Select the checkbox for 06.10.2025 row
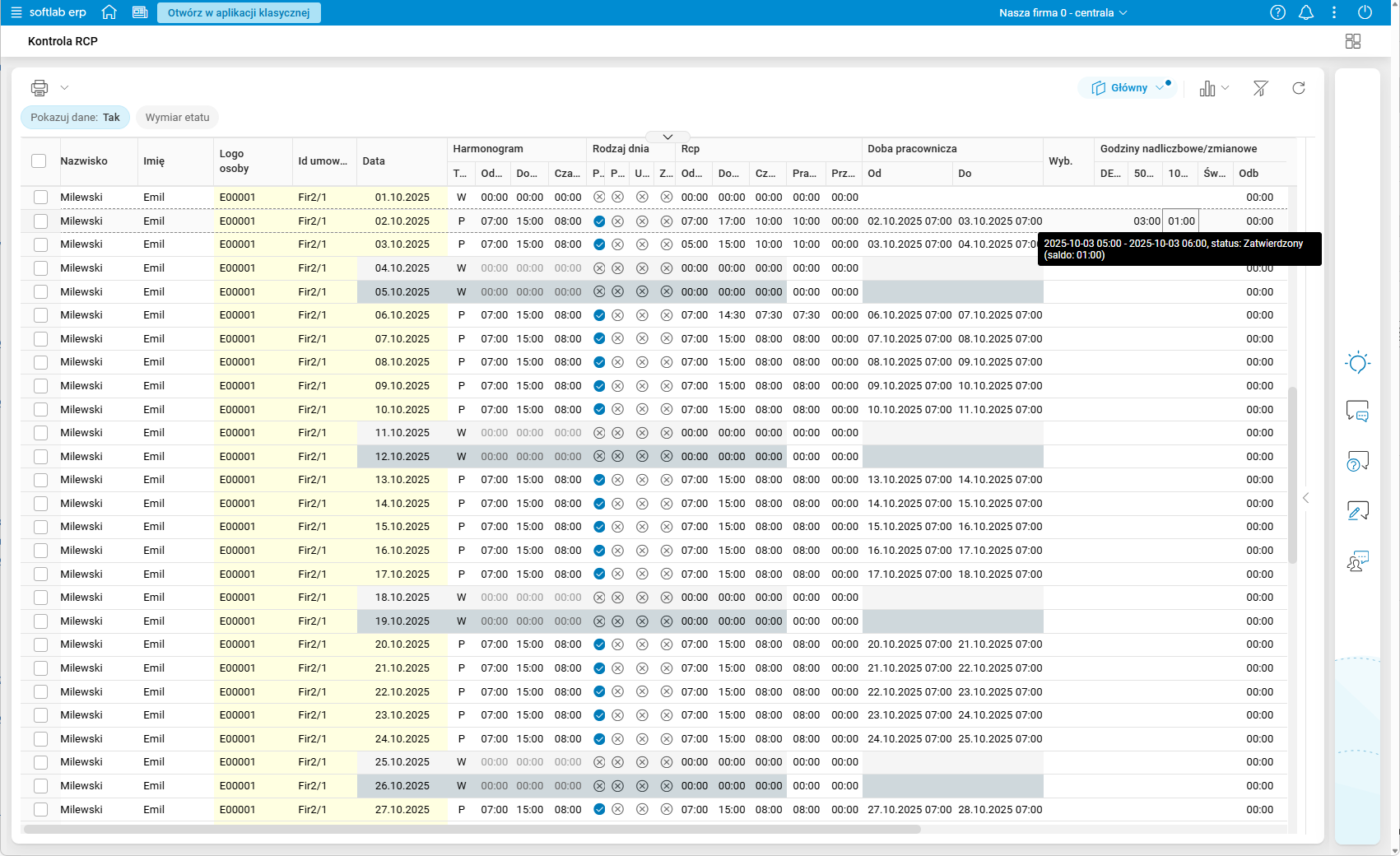 click(x=41, y=315)
